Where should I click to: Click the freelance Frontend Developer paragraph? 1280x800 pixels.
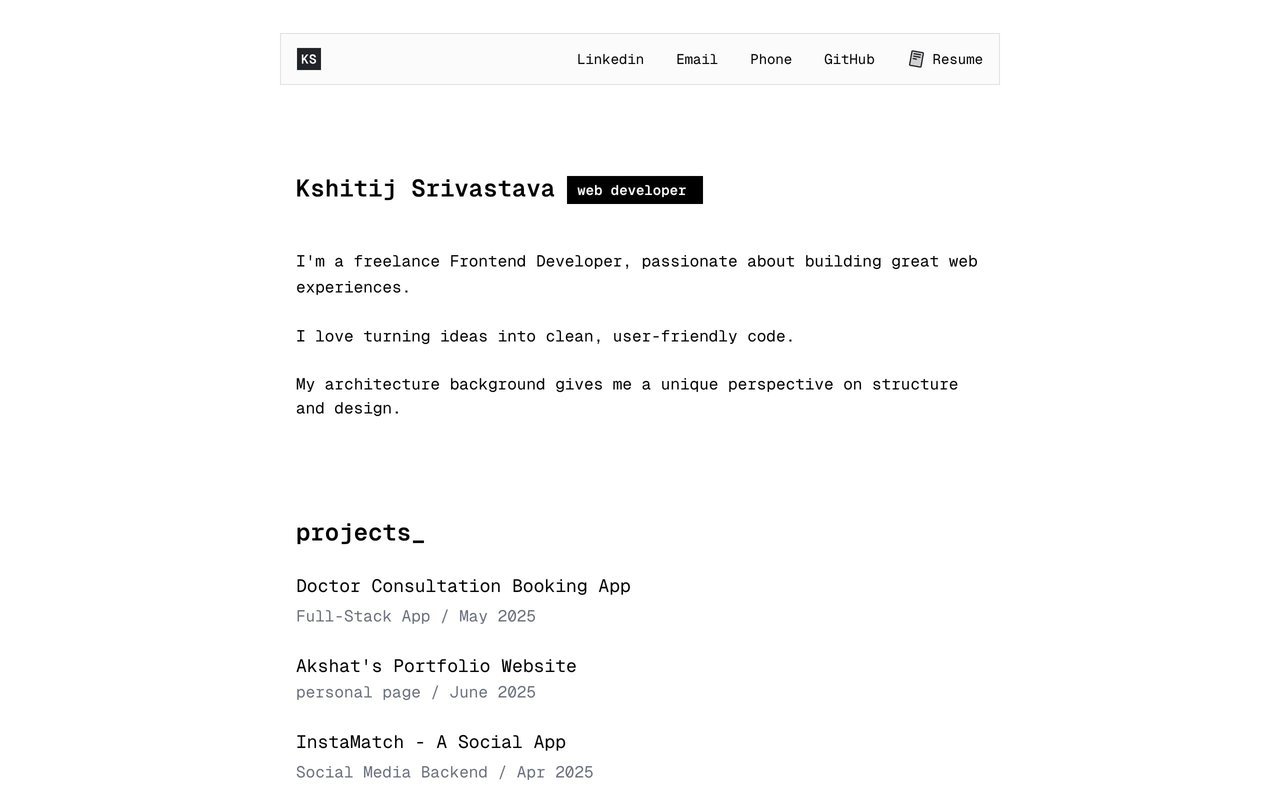(637, 274)
